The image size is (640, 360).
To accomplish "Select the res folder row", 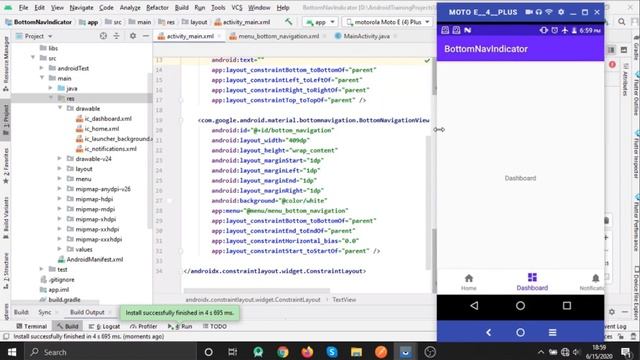I will (82, 98).
